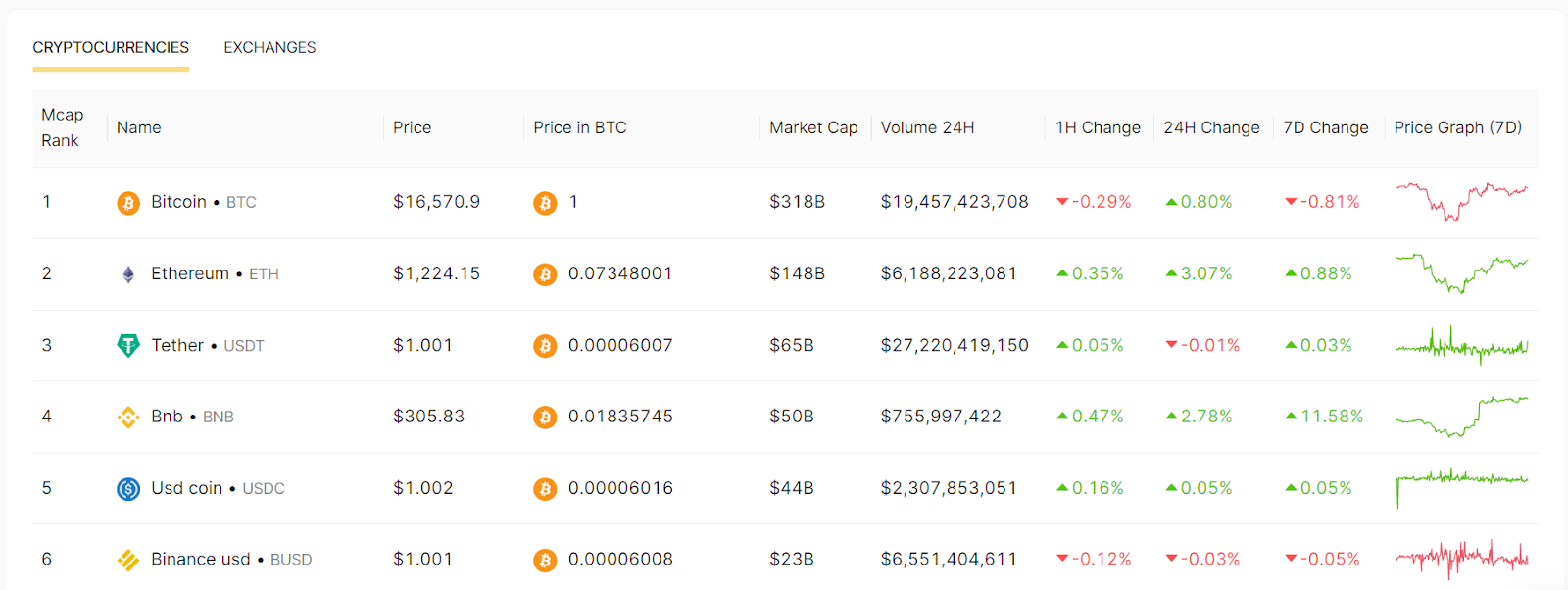Viewport: 1568px width, 590px height.
Task: Click volume value $755,997,422
Action: [941, 417]
